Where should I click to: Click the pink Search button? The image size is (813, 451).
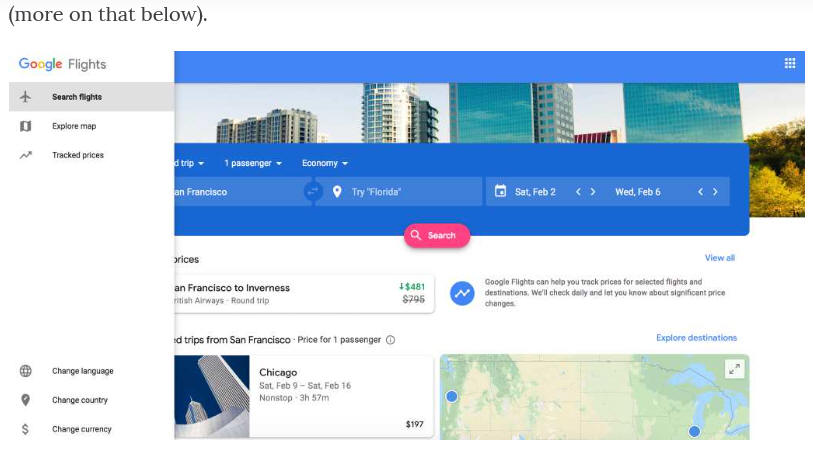437,235
